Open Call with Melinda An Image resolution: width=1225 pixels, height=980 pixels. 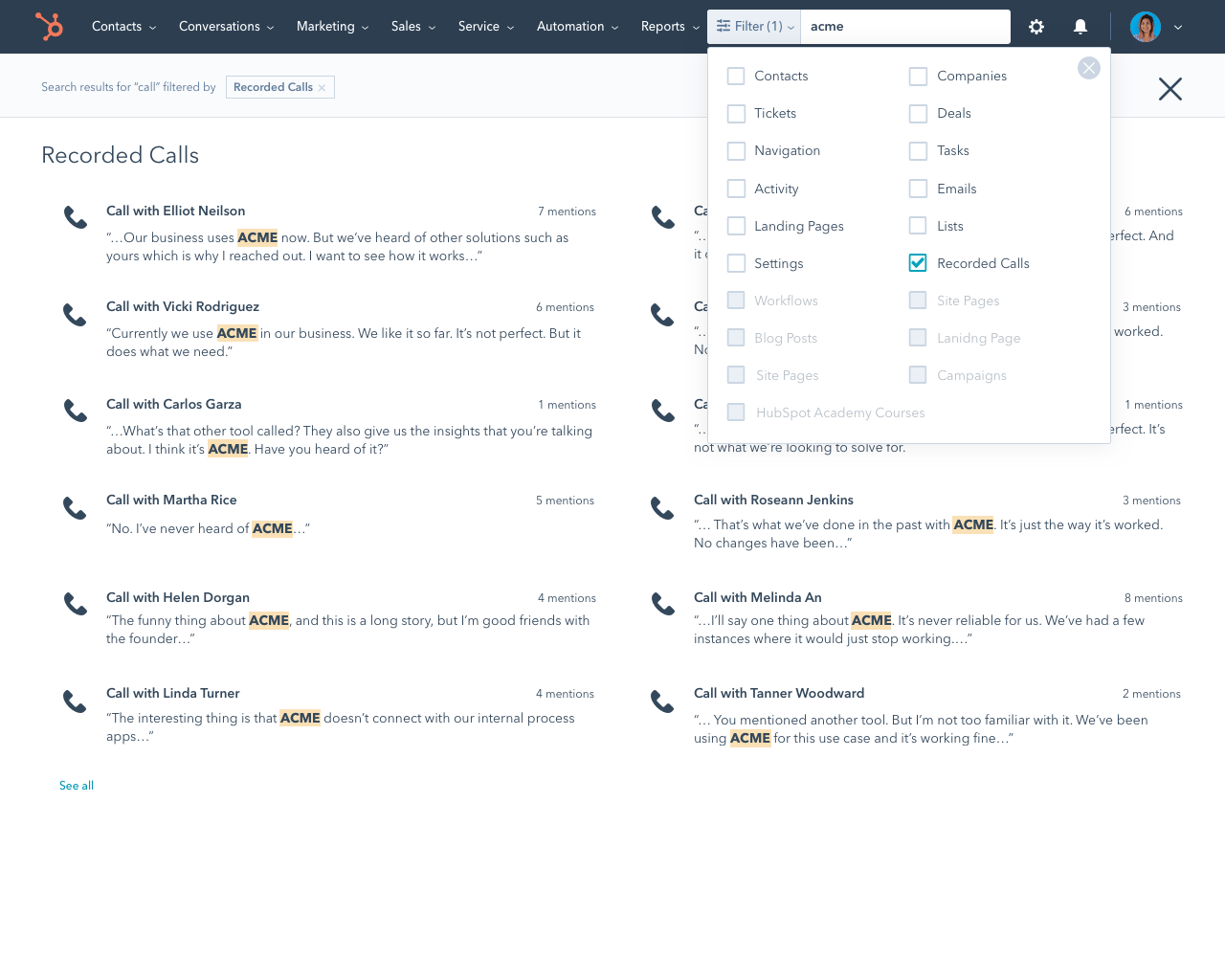758,597
